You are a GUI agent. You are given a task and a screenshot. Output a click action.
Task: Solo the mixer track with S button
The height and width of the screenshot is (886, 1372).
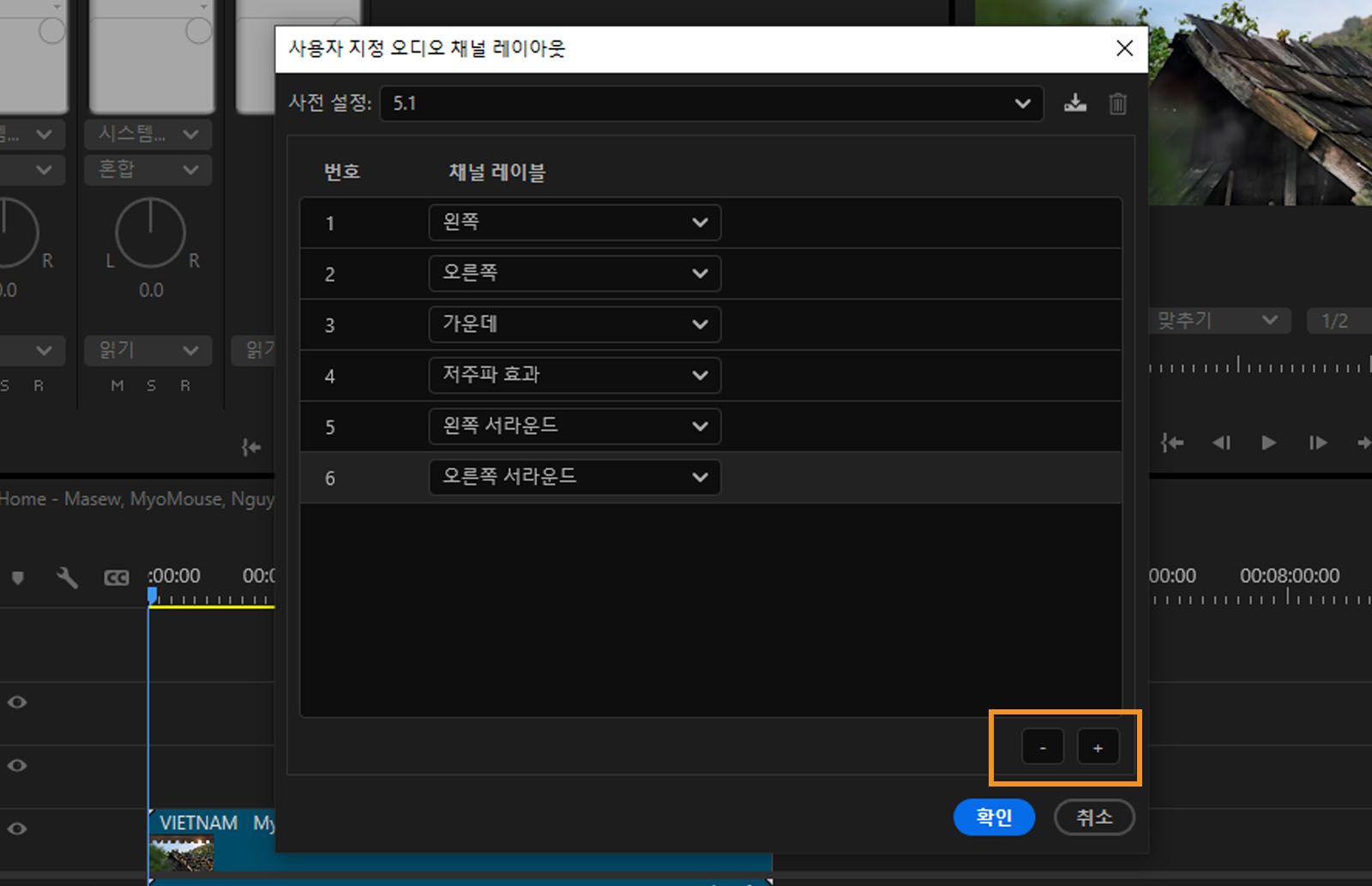150,385
